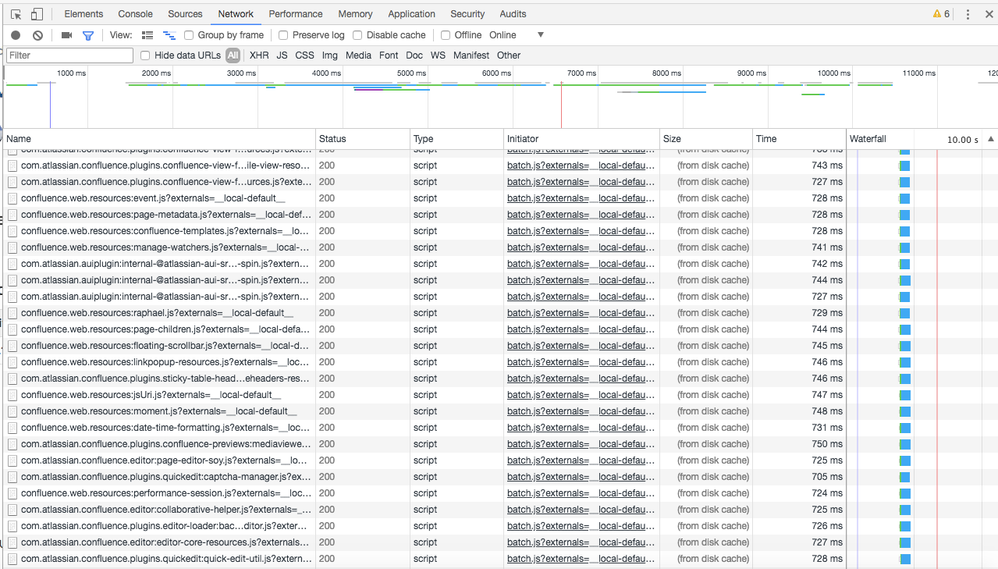Click the Waterfall column sort arrow

click(x=990, y=139)
